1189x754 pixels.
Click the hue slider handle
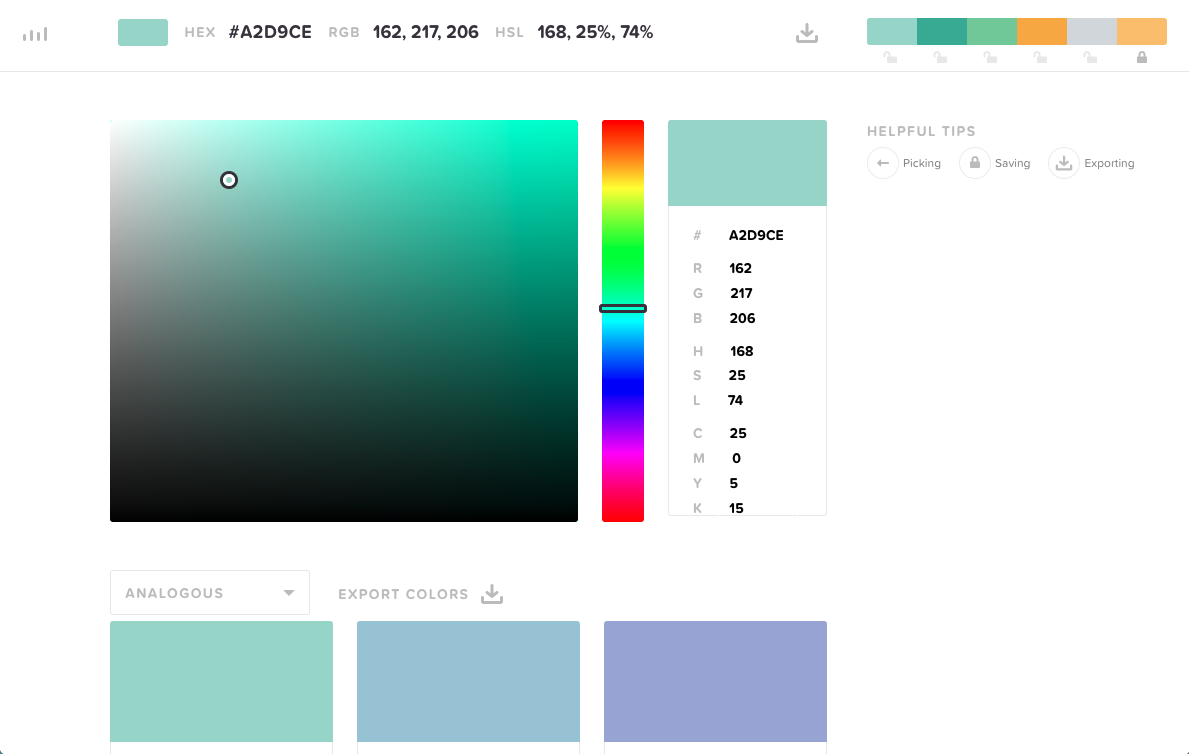pos(623,309)
